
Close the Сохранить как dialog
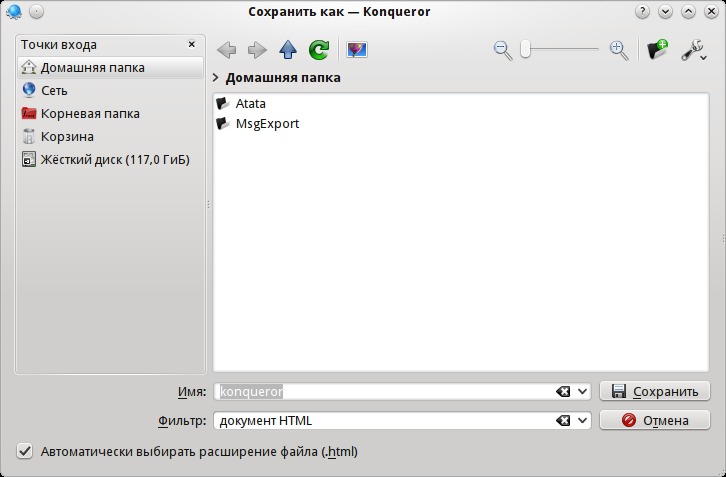pyautogui.click(x=712, y=12)
